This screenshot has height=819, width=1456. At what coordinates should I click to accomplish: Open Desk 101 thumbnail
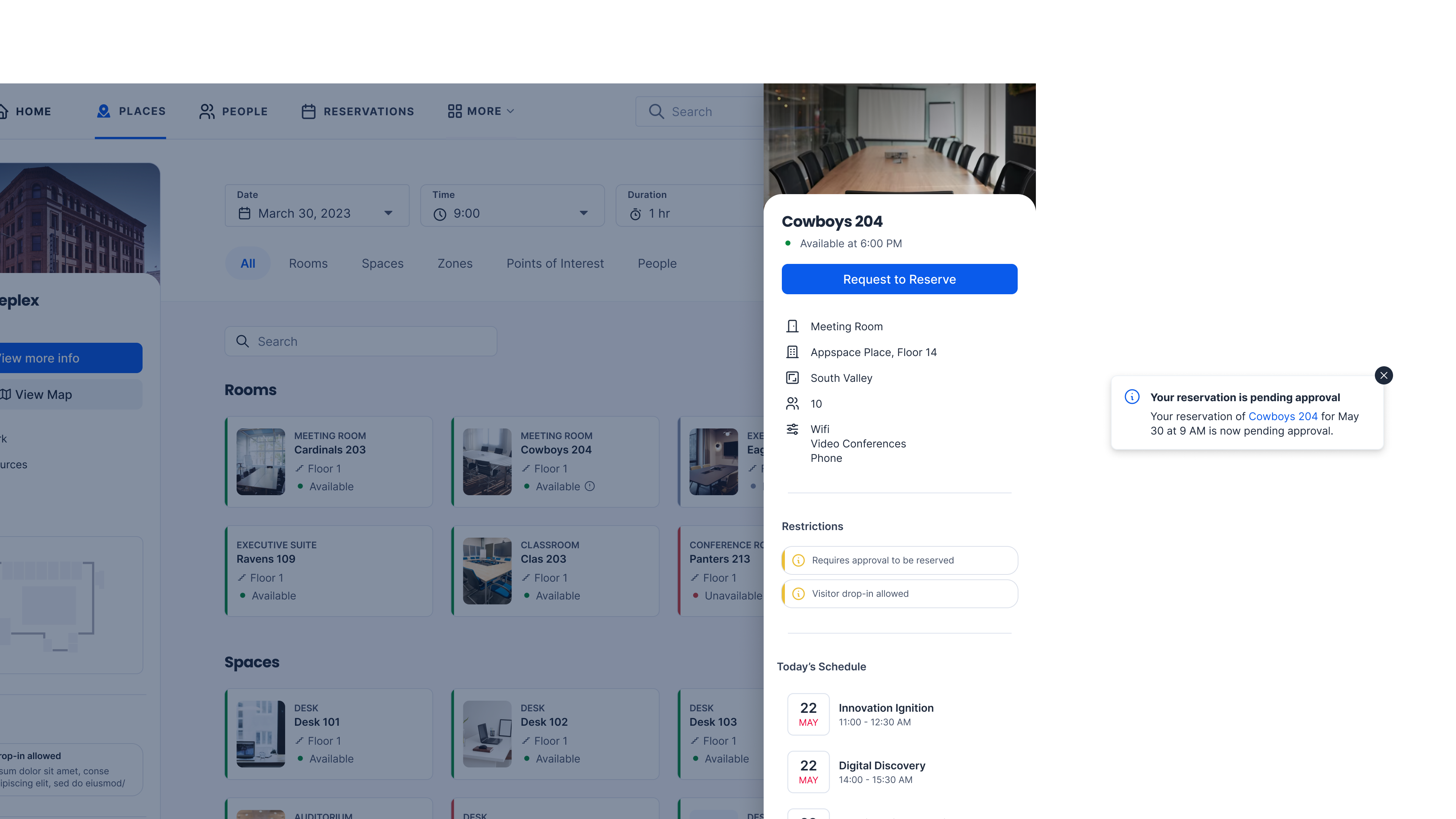tap(260, 734)
